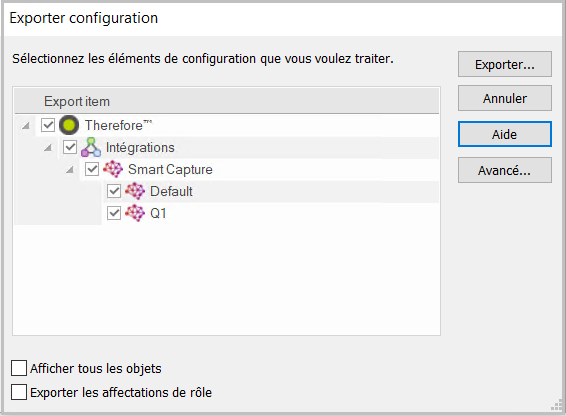This screenshot has width=566, height=416.
Task: Click the Intégrations network icon
Action: [x=91, y=147]
